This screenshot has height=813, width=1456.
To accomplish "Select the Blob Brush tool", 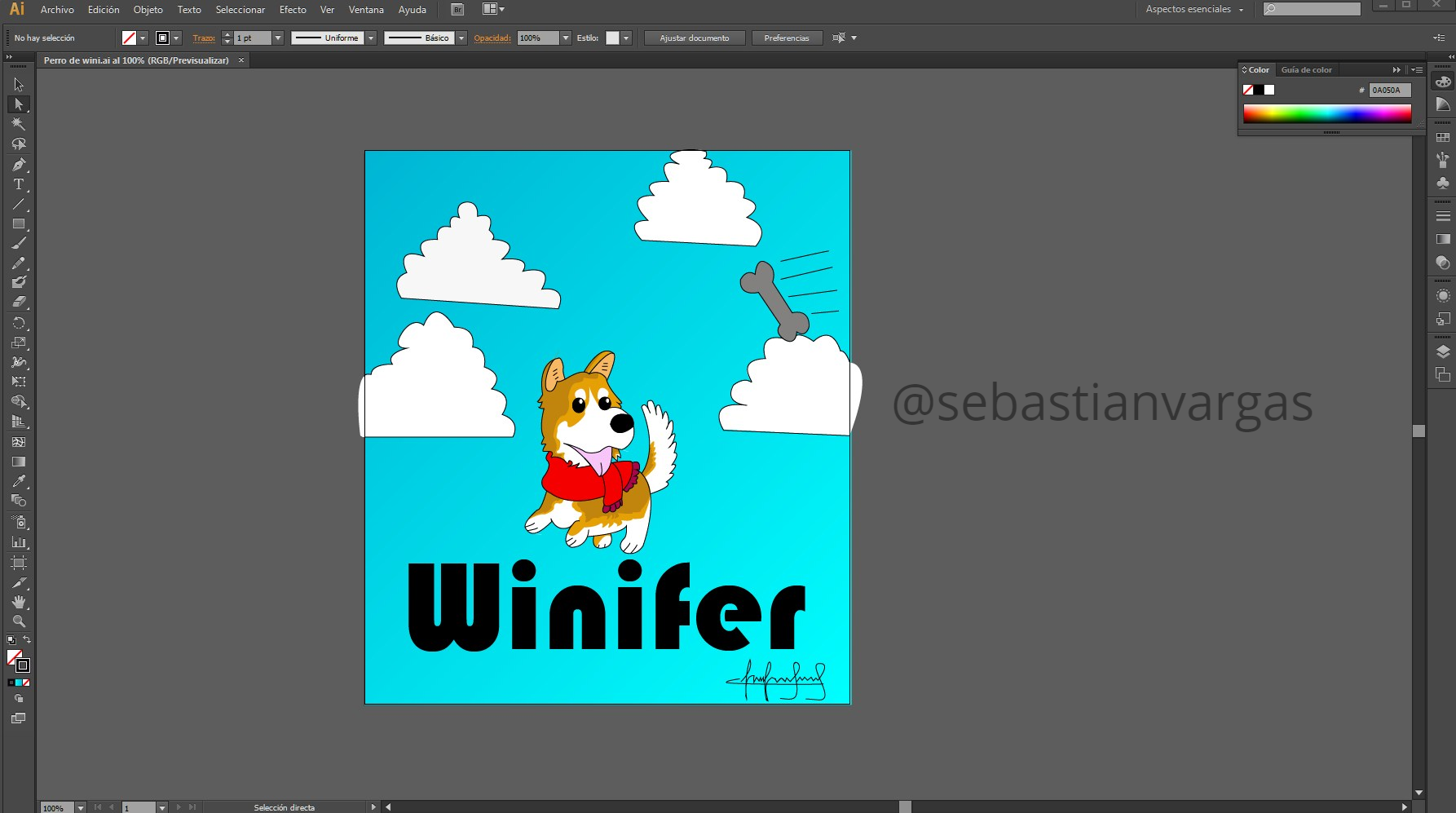I will point(19,282).
